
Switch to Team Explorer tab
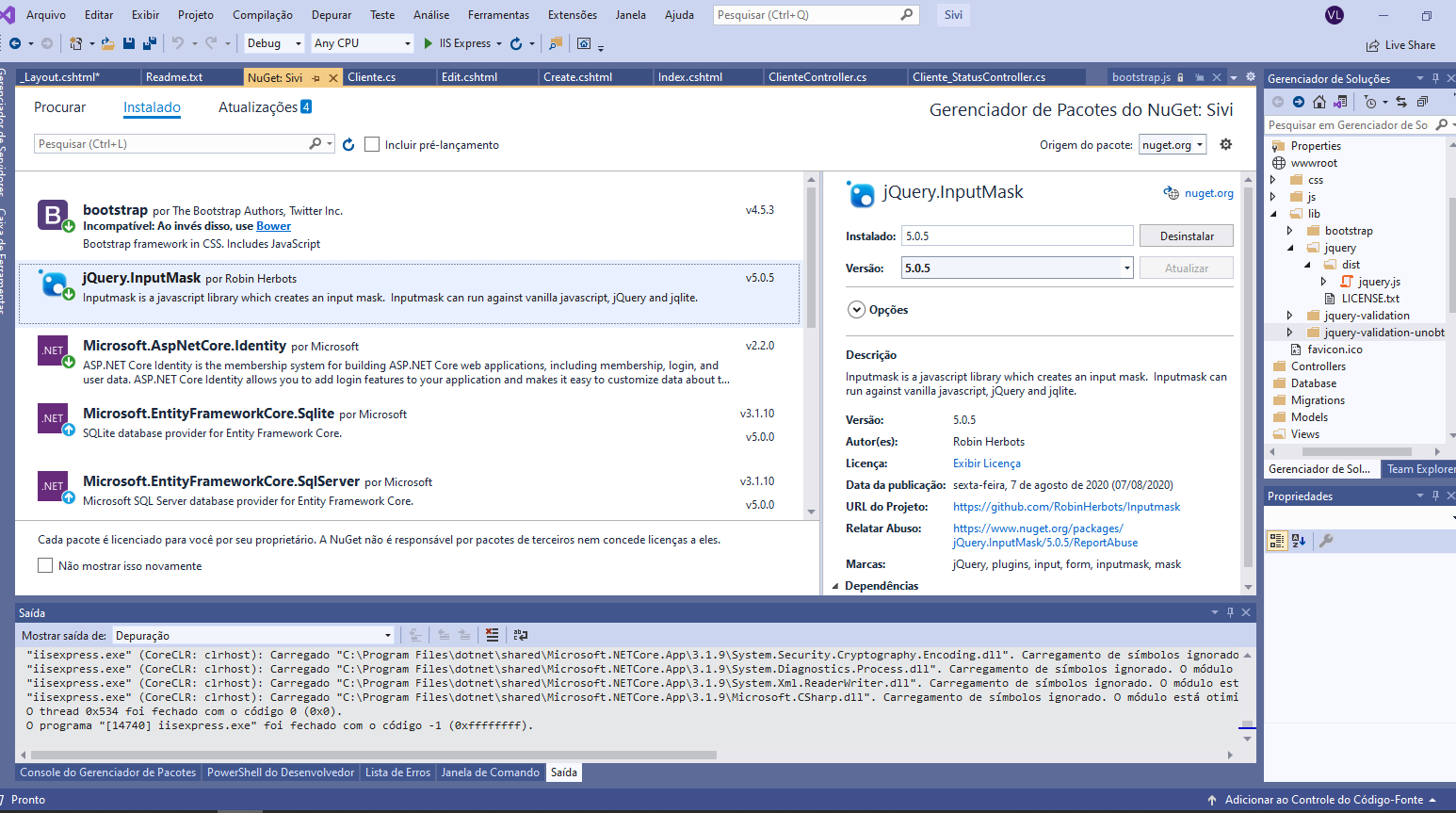[x=1419, y=469]
